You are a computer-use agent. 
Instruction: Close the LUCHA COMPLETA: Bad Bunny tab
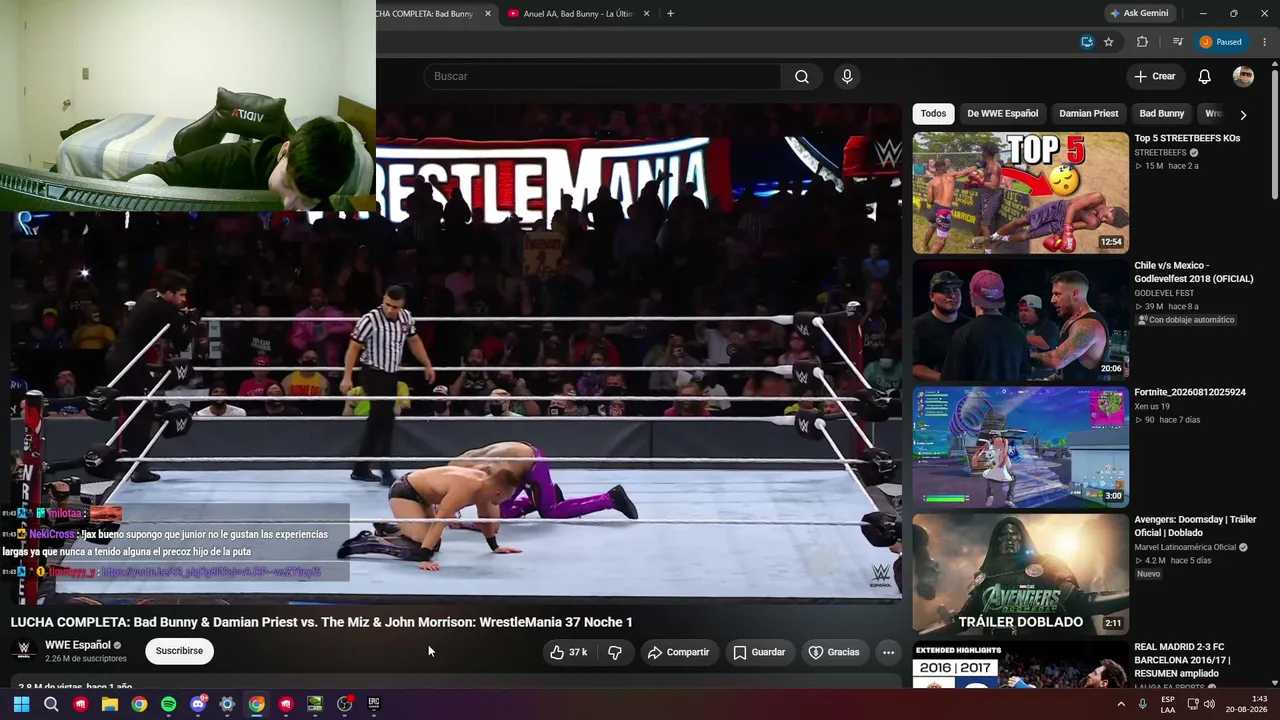tap(488, 14)
